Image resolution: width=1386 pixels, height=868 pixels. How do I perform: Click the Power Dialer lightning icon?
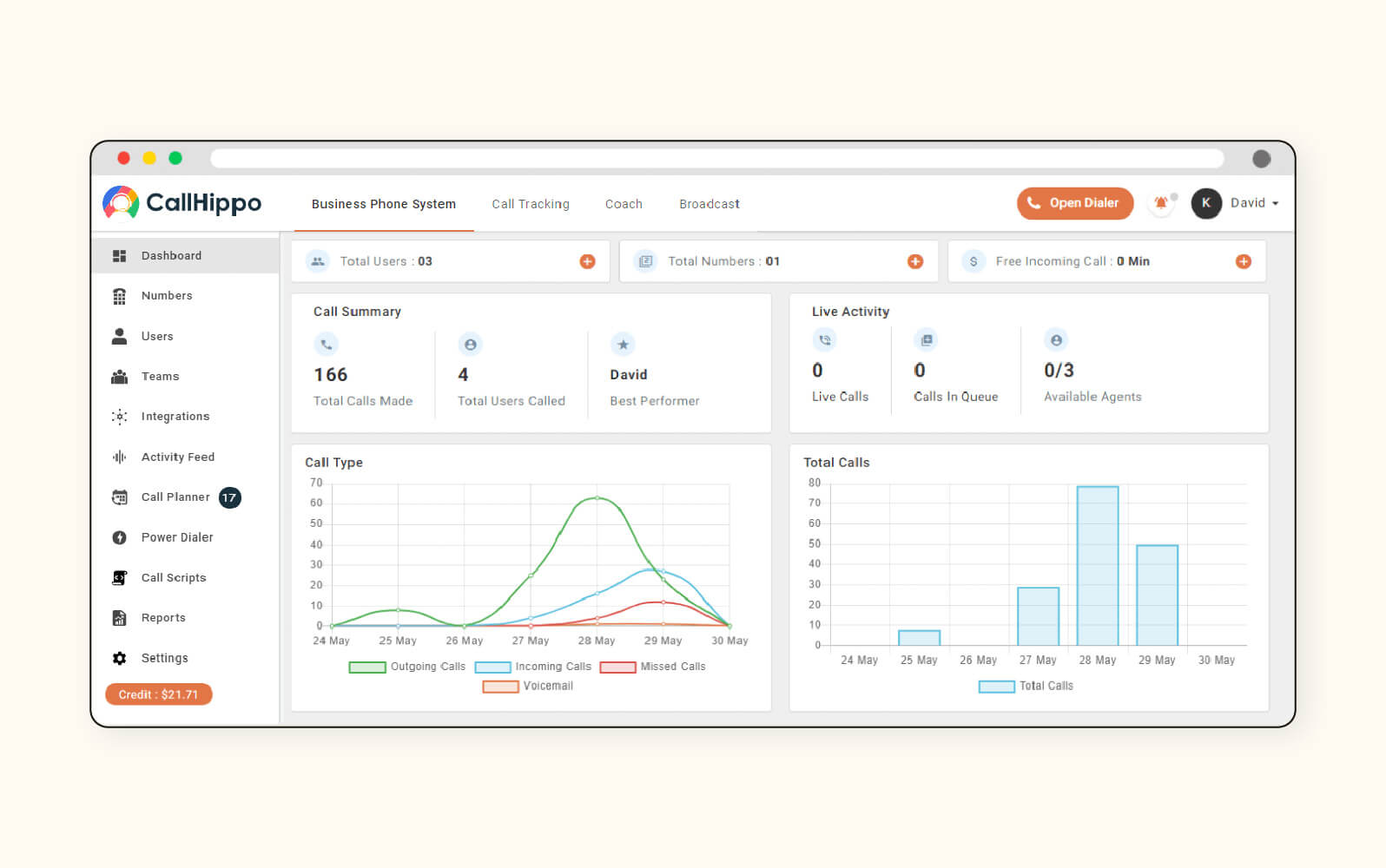point(120,537)
